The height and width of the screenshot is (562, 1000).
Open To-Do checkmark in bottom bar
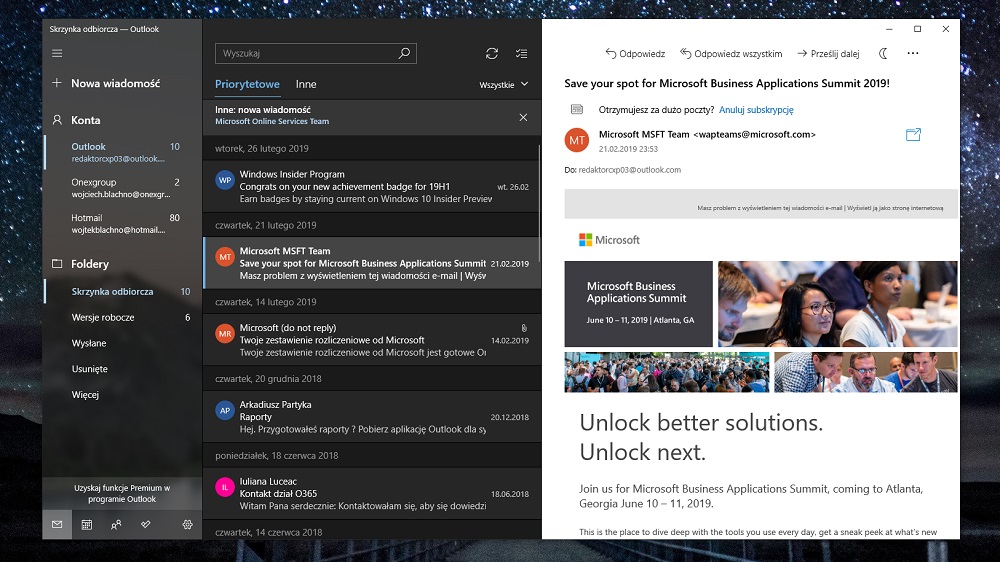(145, 524)
